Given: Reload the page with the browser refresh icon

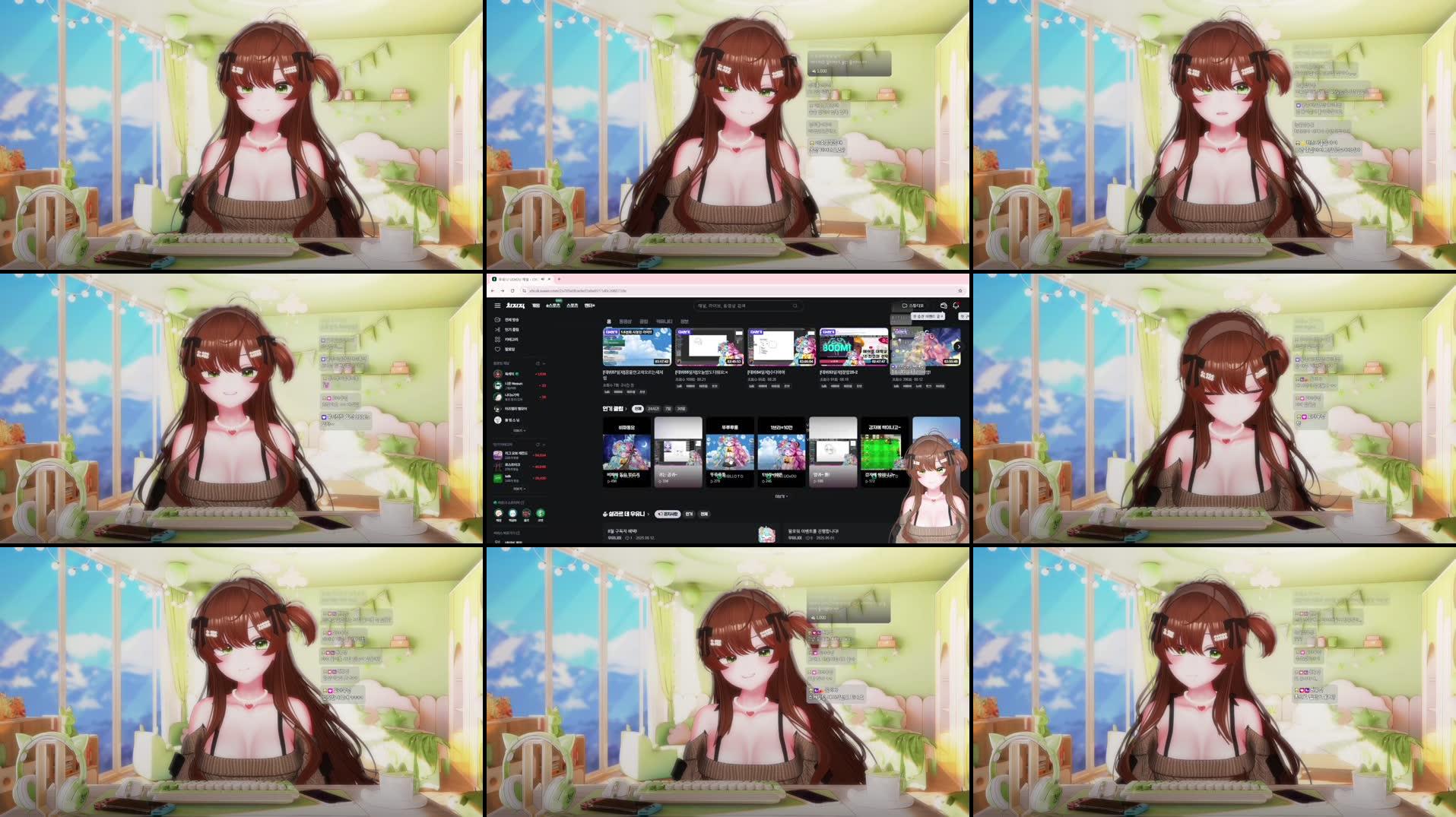Looking at the screenshot, I should 512,291.
